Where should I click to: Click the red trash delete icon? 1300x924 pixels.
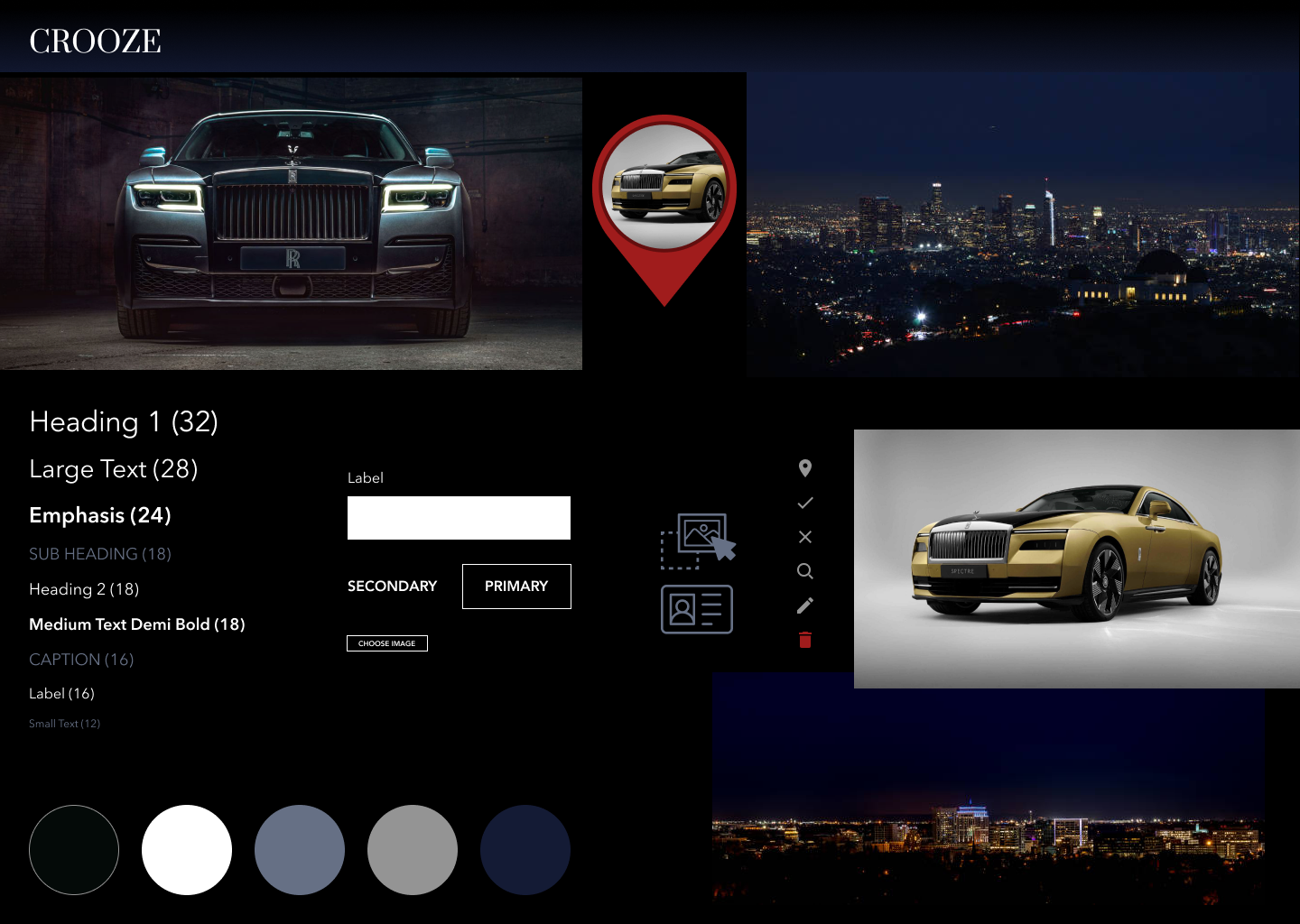pyautogui.click(x=805, y=640)
